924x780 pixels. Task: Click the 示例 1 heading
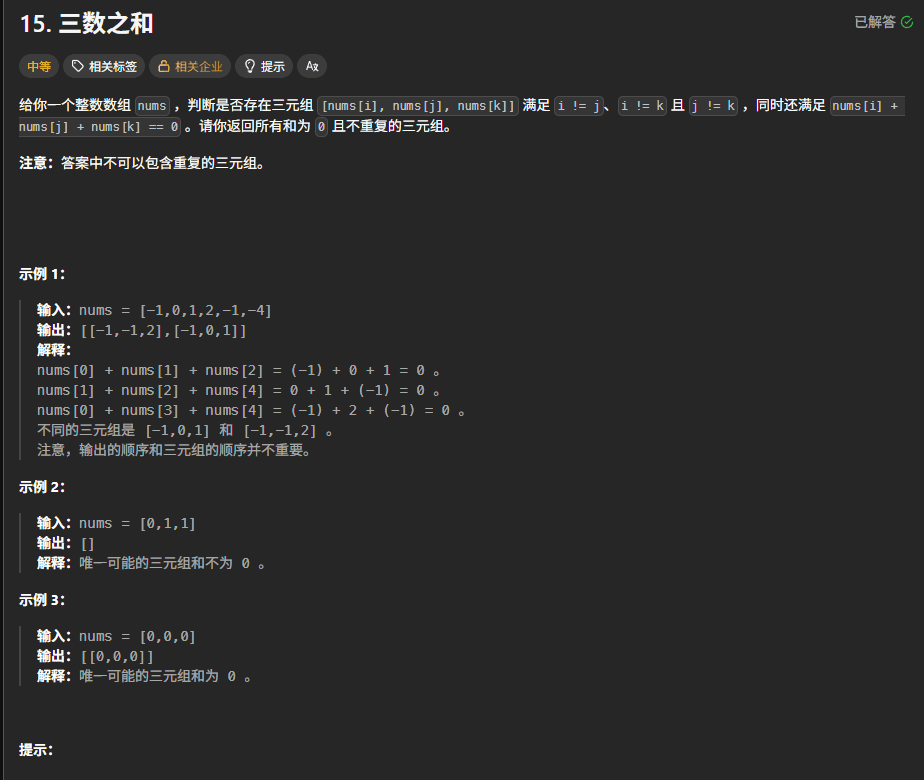click(x=42, y=274)
